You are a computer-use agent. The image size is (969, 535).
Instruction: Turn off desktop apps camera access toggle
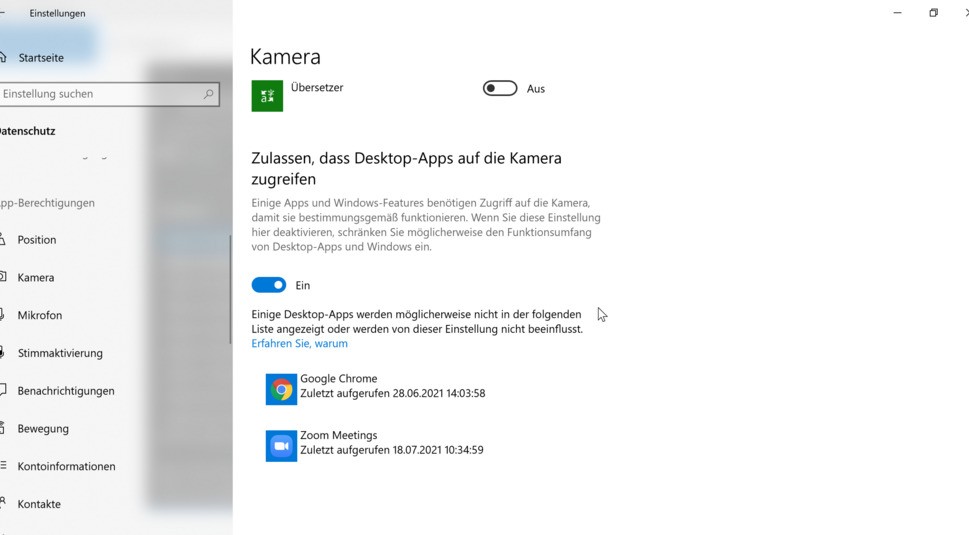(269, 285)
